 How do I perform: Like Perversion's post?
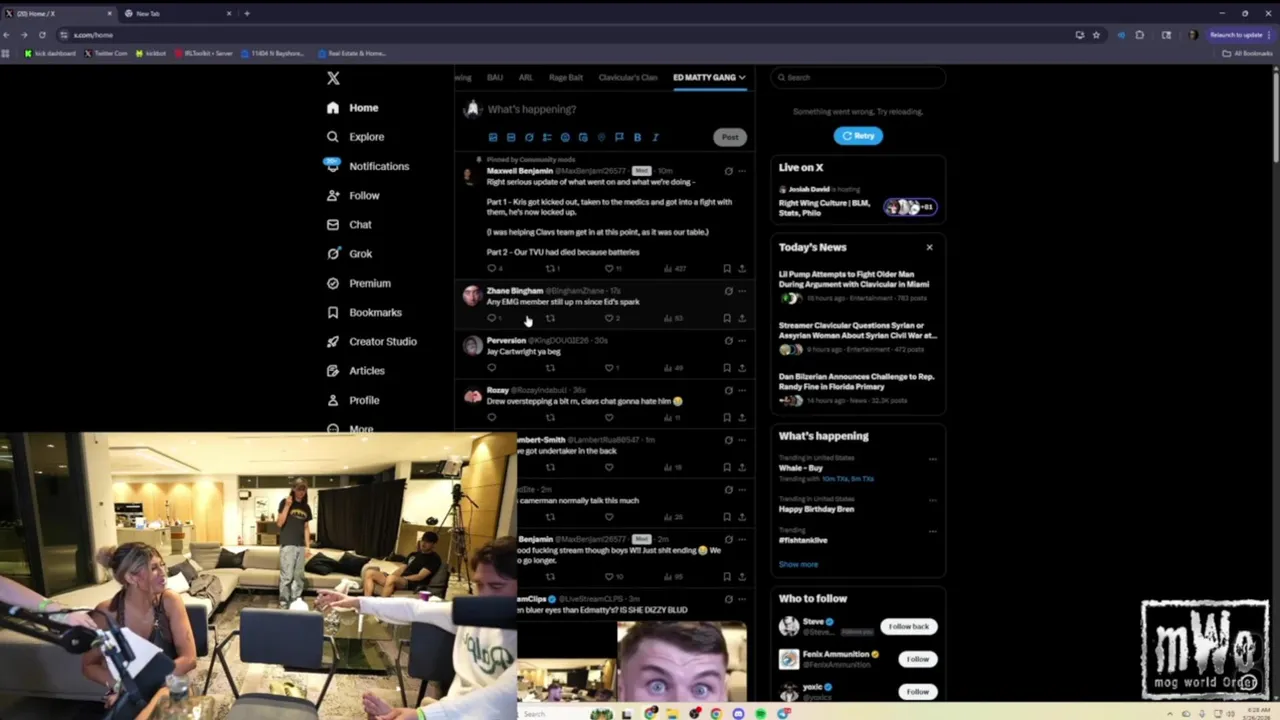click(609, 368)
